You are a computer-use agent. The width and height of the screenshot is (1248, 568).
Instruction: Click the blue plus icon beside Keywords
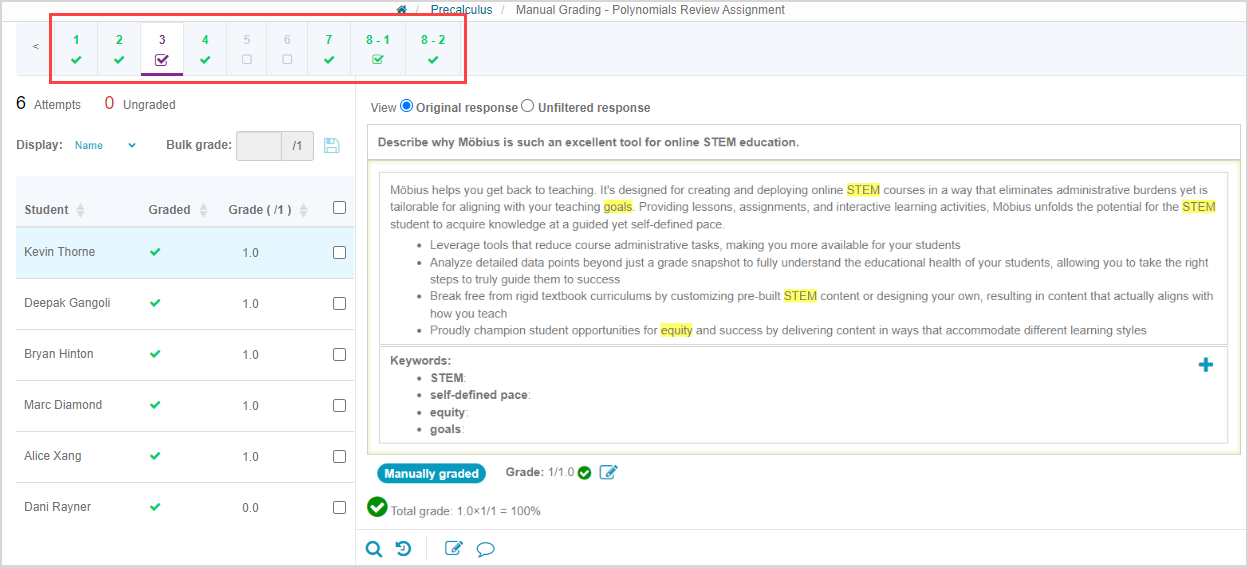(x=1205, y=365)
